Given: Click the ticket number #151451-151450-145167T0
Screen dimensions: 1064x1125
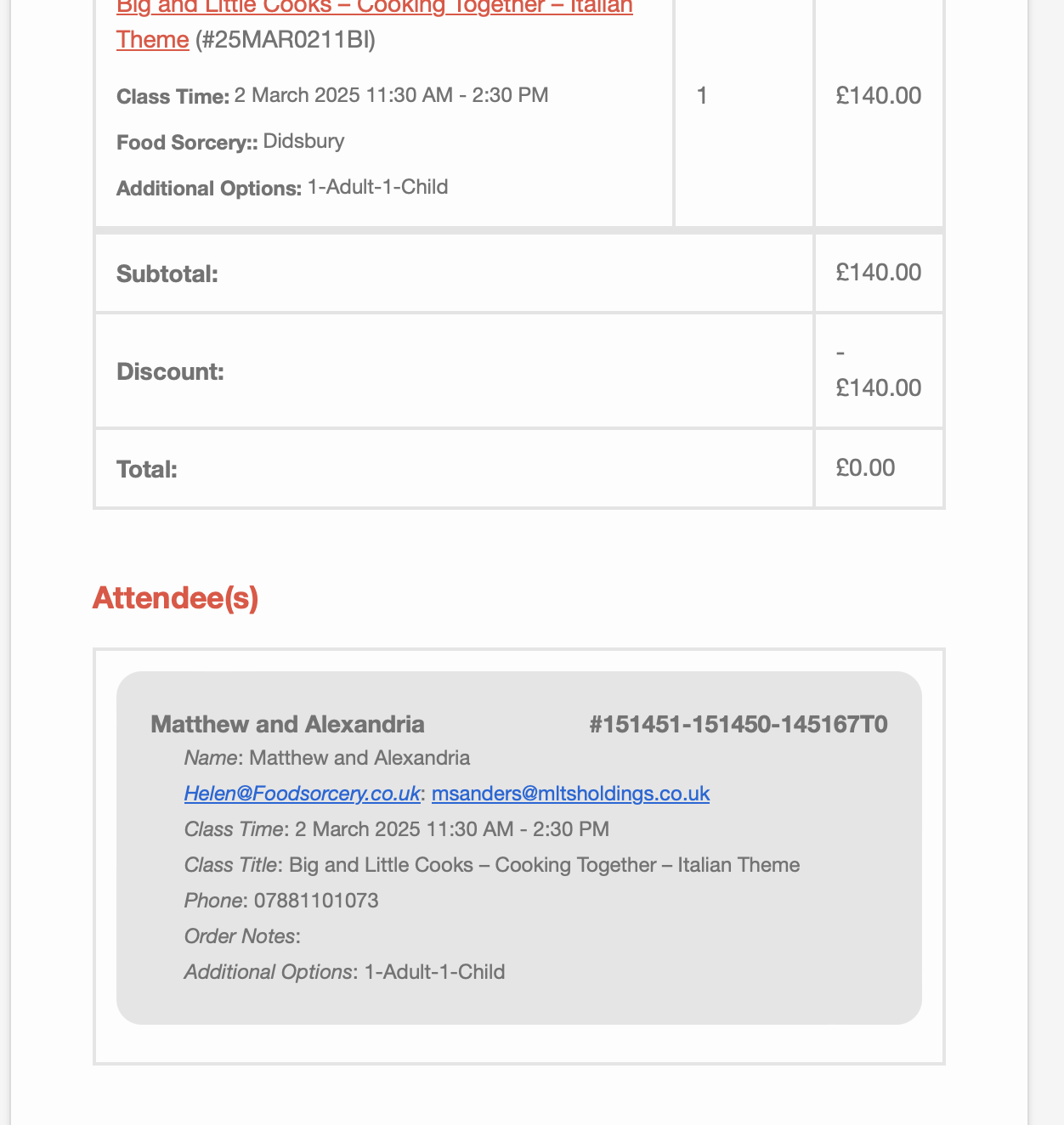Looking at the screenshot, I should pyautogui.click(x=739, y=724).
